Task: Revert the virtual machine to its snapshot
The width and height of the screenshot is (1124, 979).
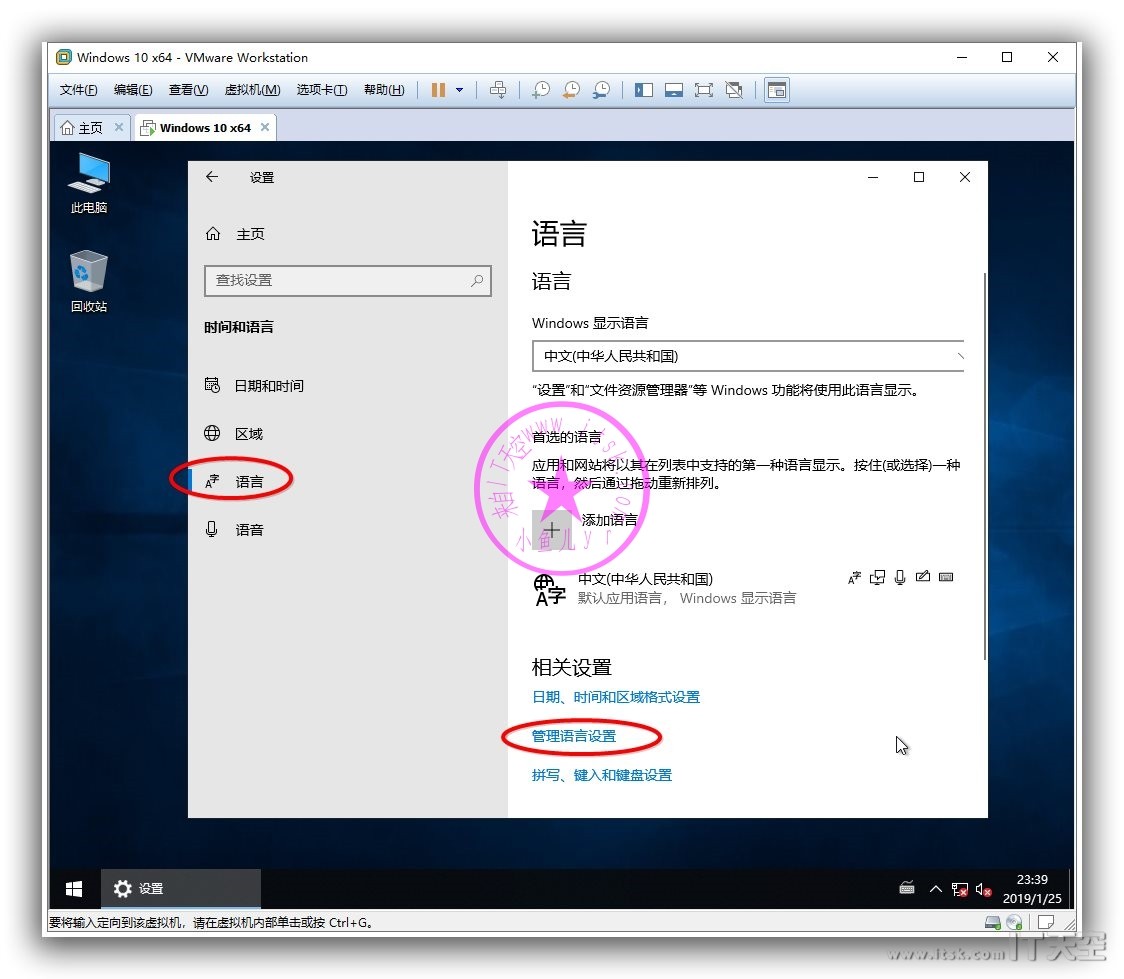Action: point(571,90)
